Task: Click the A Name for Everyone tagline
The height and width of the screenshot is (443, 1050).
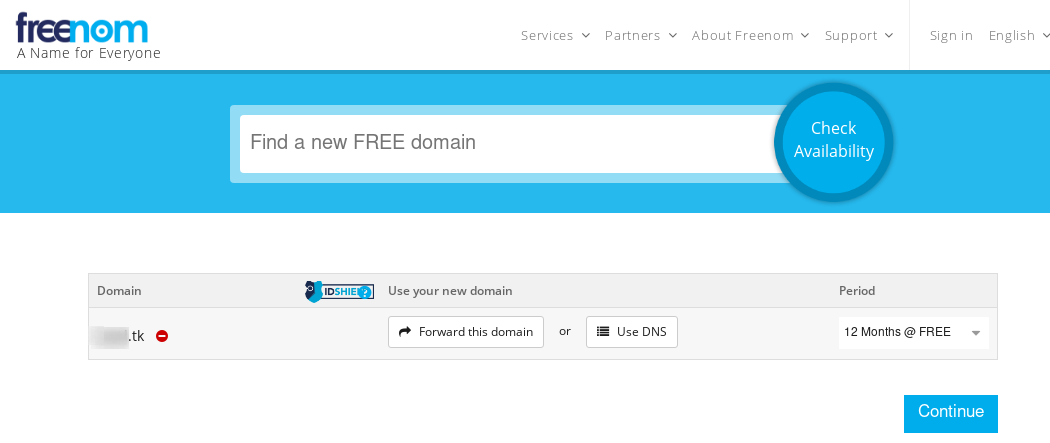Action: click(88, 54)
